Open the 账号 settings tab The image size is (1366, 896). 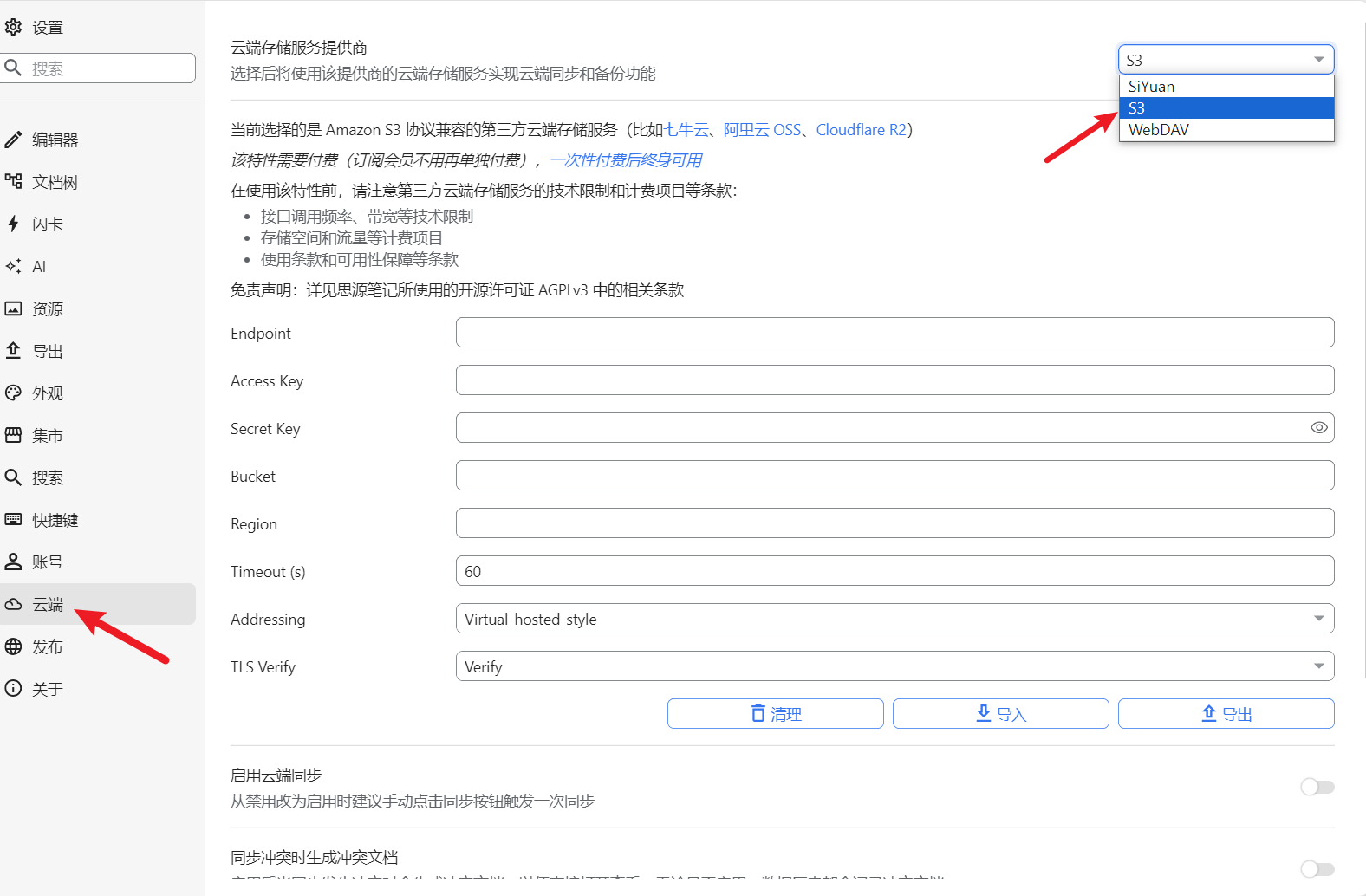click(x=98, y=562)
